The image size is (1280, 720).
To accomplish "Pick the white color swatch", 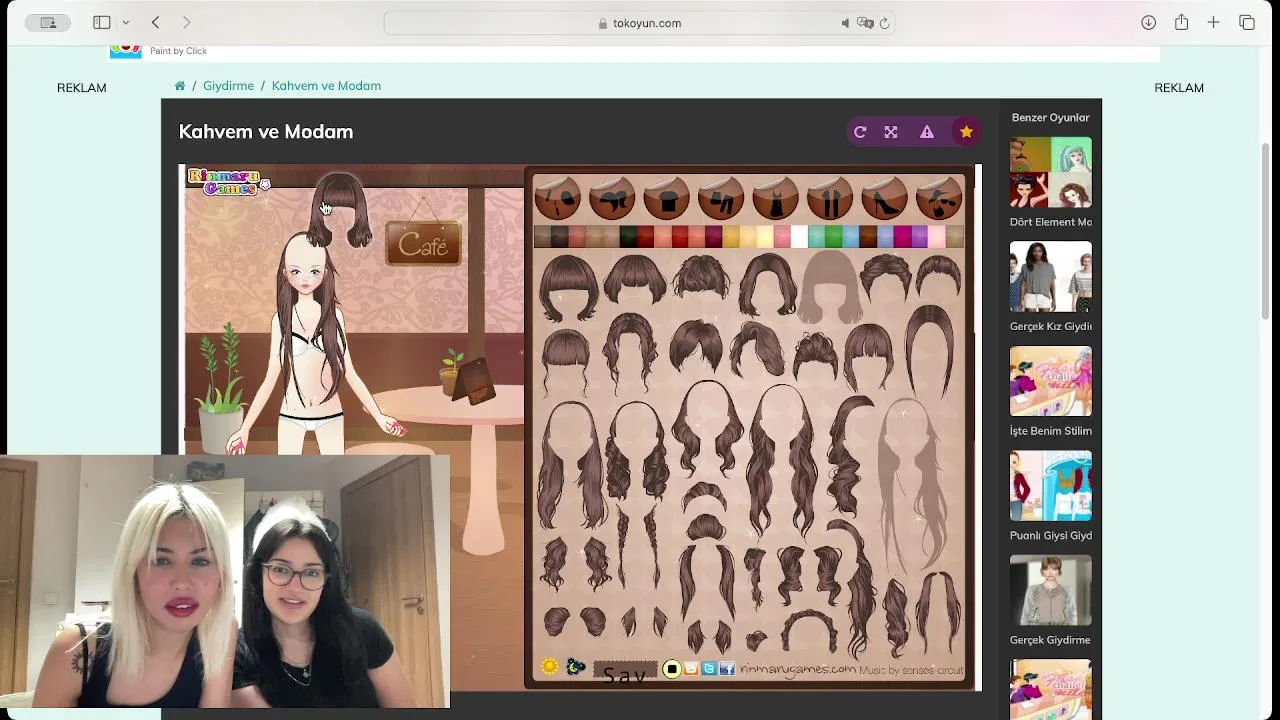I will 799,237.
